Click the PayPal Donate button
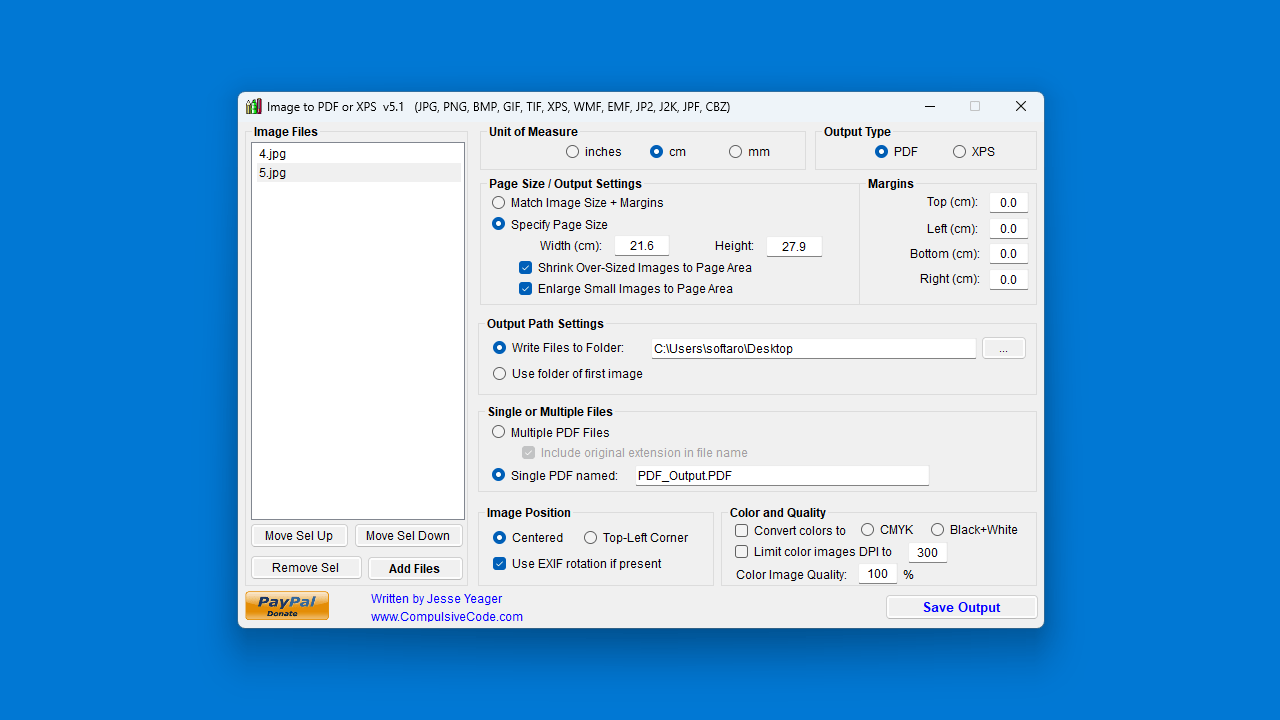The image size is (1280, 720). click(287, 606)
